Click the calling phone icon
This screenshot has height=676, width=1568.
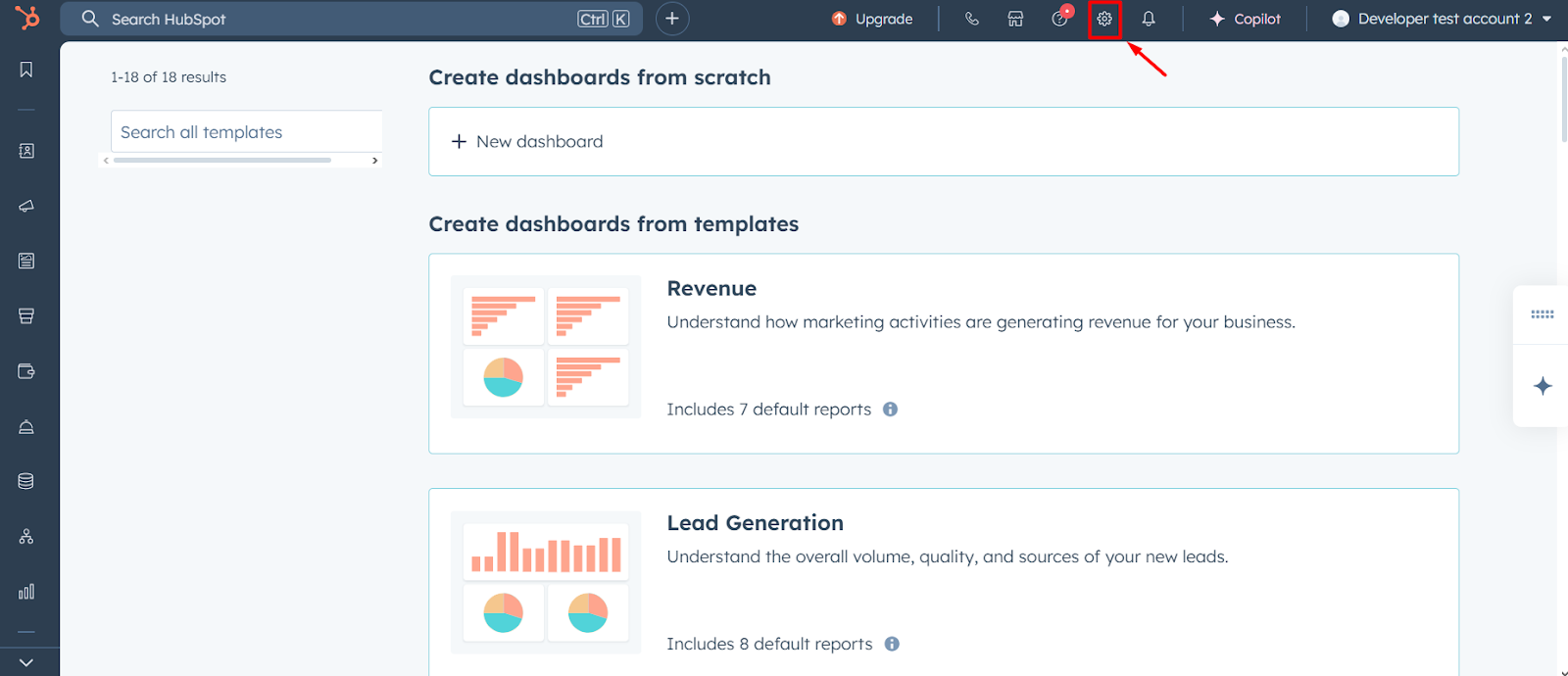[971, 19]
